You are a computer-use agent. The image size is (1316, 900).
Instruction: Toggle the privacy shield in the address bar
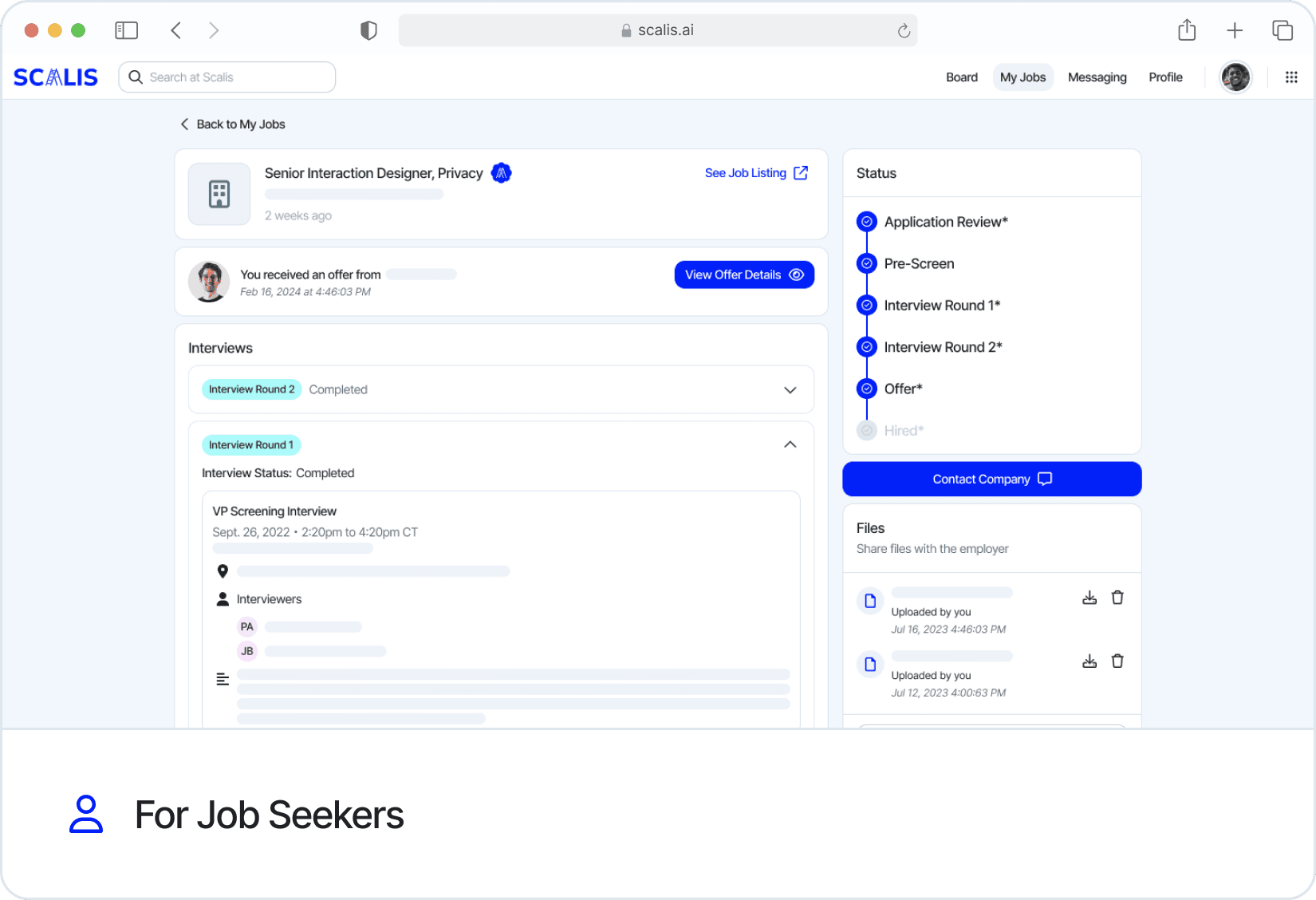(x=368, y=30)
